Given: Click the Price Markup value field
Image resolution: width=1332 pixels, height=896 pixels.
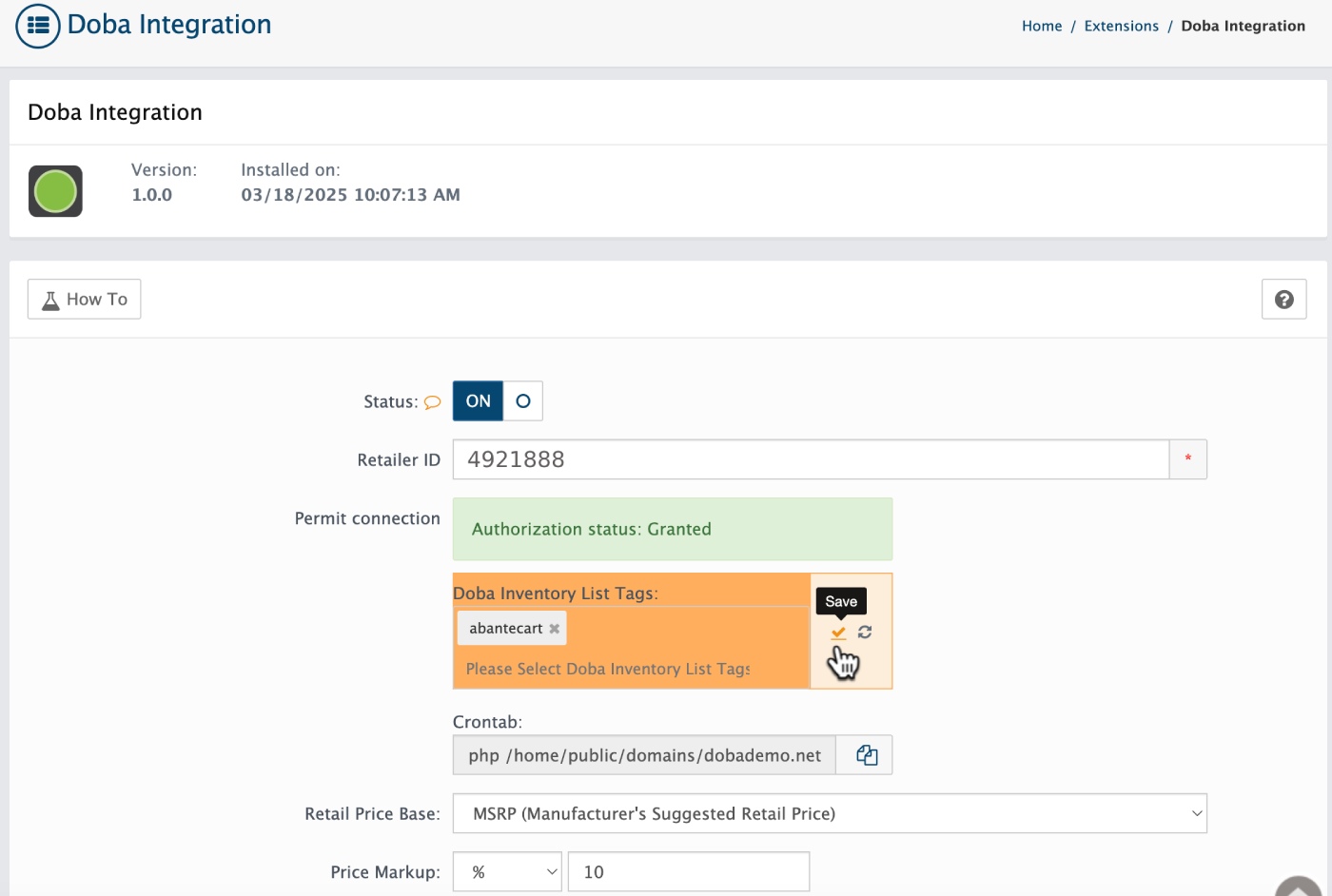Looking at the screenshot, I should tap(689, 872).
